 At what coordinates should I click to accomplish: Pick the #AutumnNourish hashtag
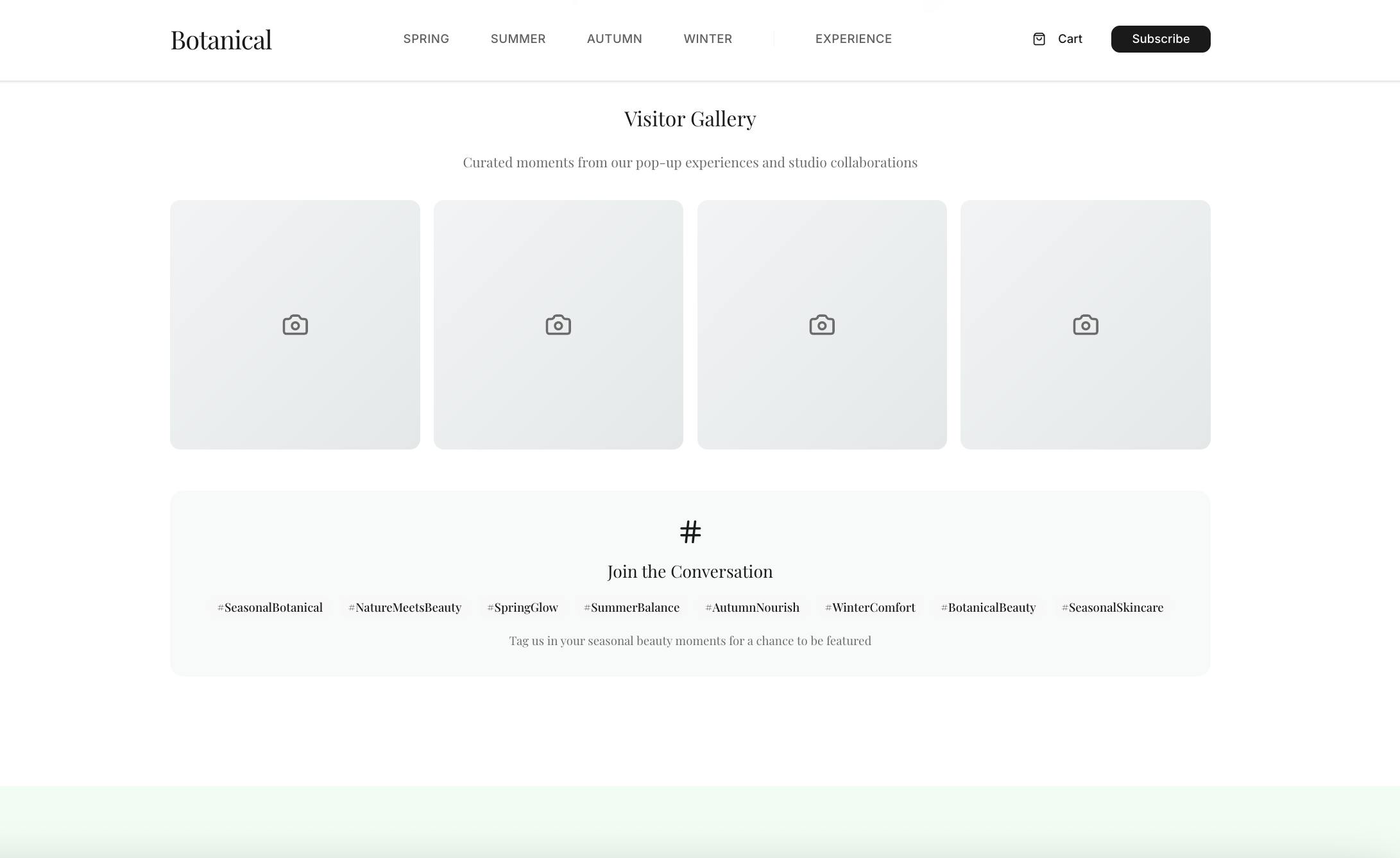tap(753, 607)
